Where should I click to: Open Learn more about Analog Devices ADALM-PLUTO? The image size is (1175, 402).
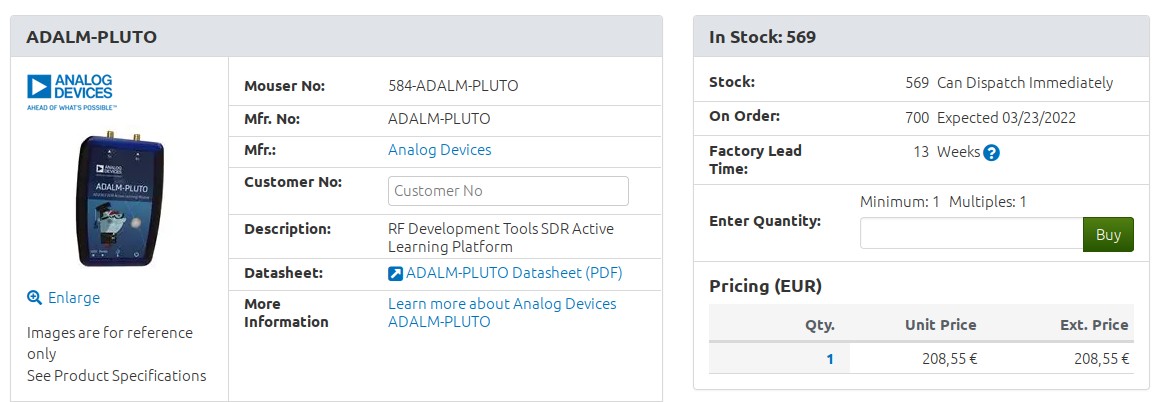pyautogui.click(x=502, y=313)
